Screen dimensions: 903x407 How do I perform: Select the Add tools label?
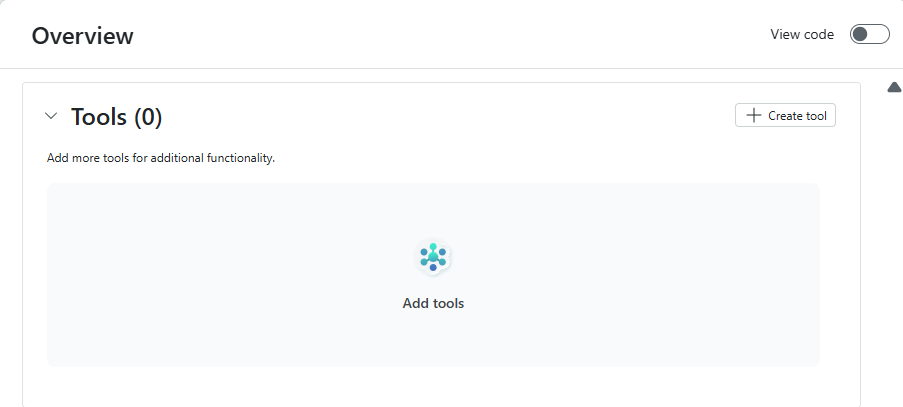433,303
